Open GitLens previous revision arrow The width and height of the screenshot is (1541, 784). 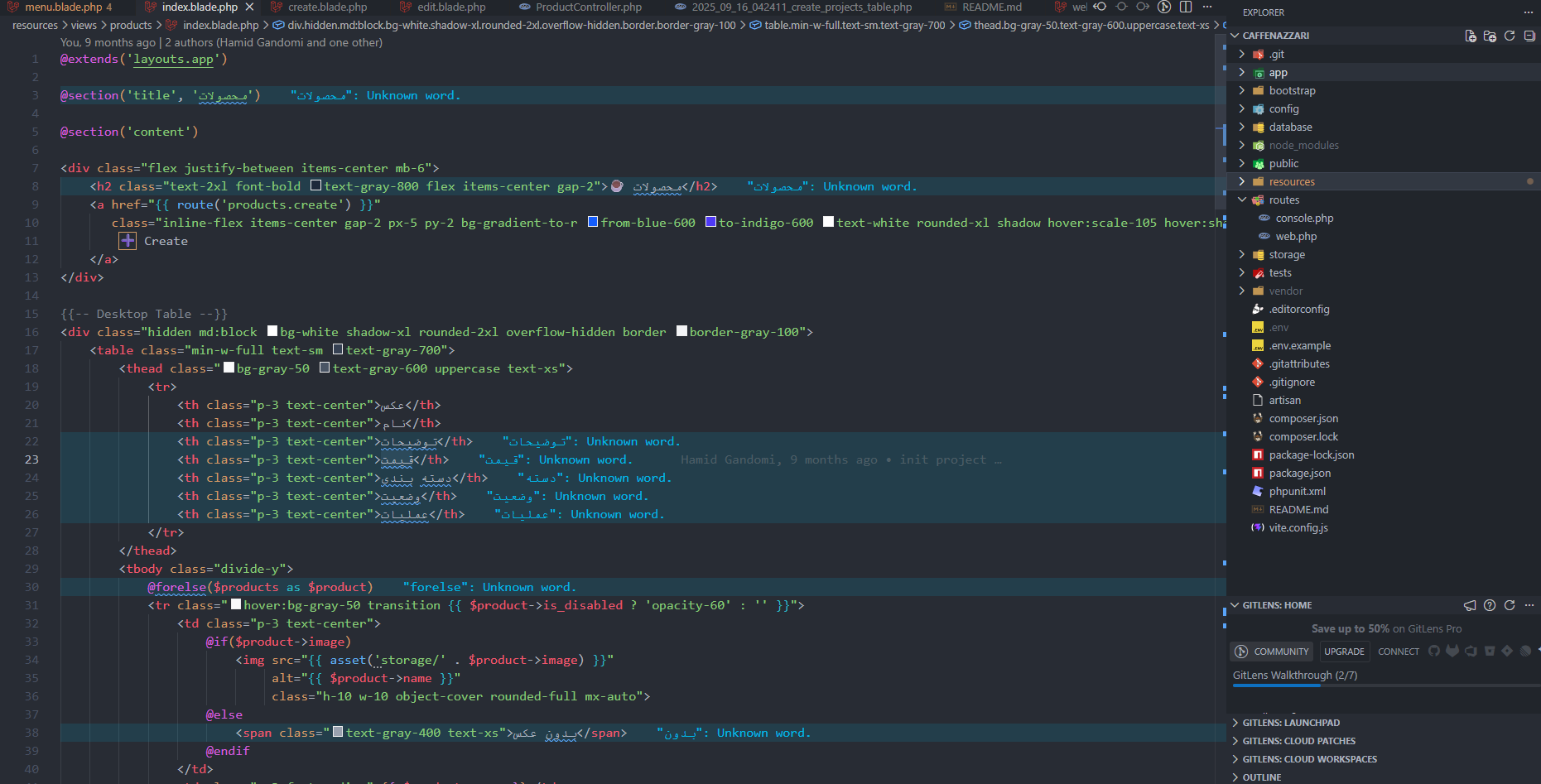click(1100, 7)
